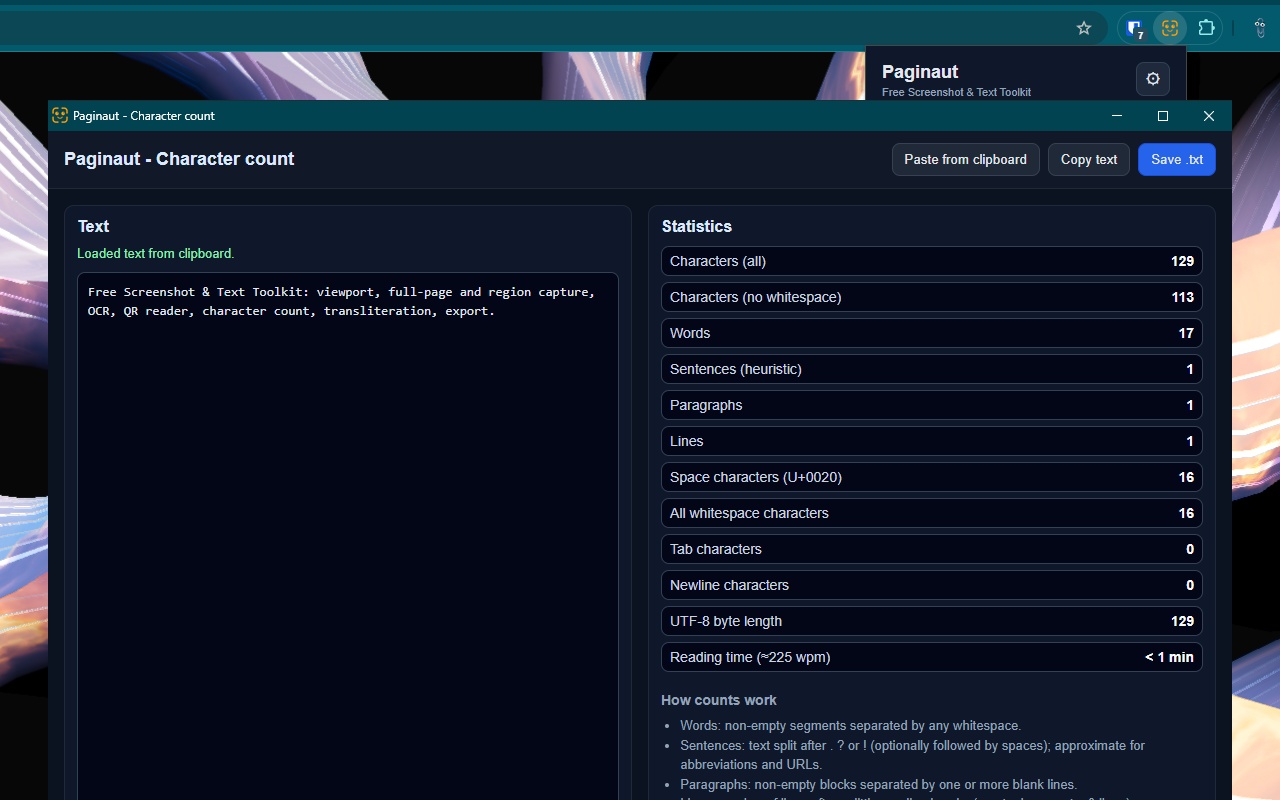Click the Words statistic row
Screen dimensions: 1280x800
[932, 333]
